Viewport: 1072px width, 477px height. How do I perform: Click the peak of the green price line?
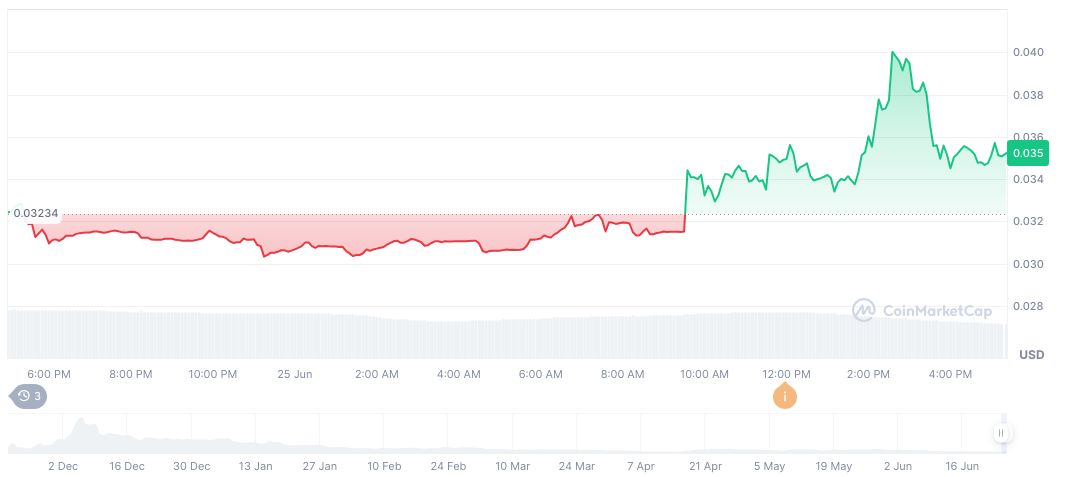click(892, 52)
